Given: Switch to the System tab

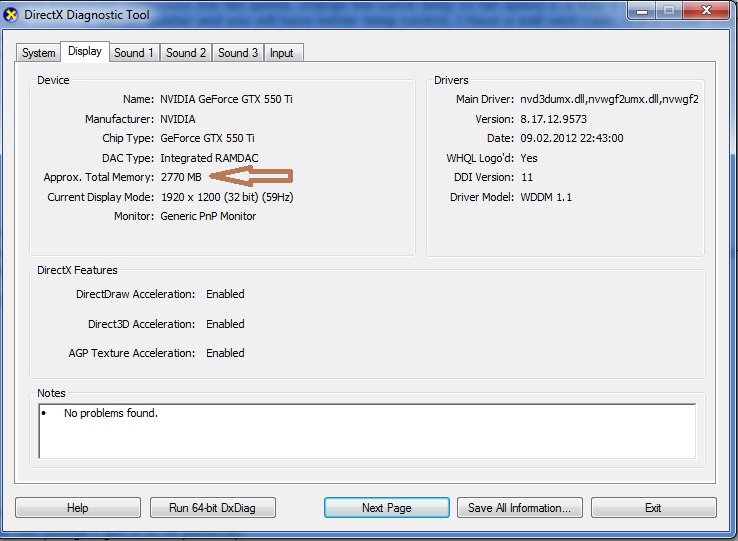Looking at the screenshot, I should (39, 53).
